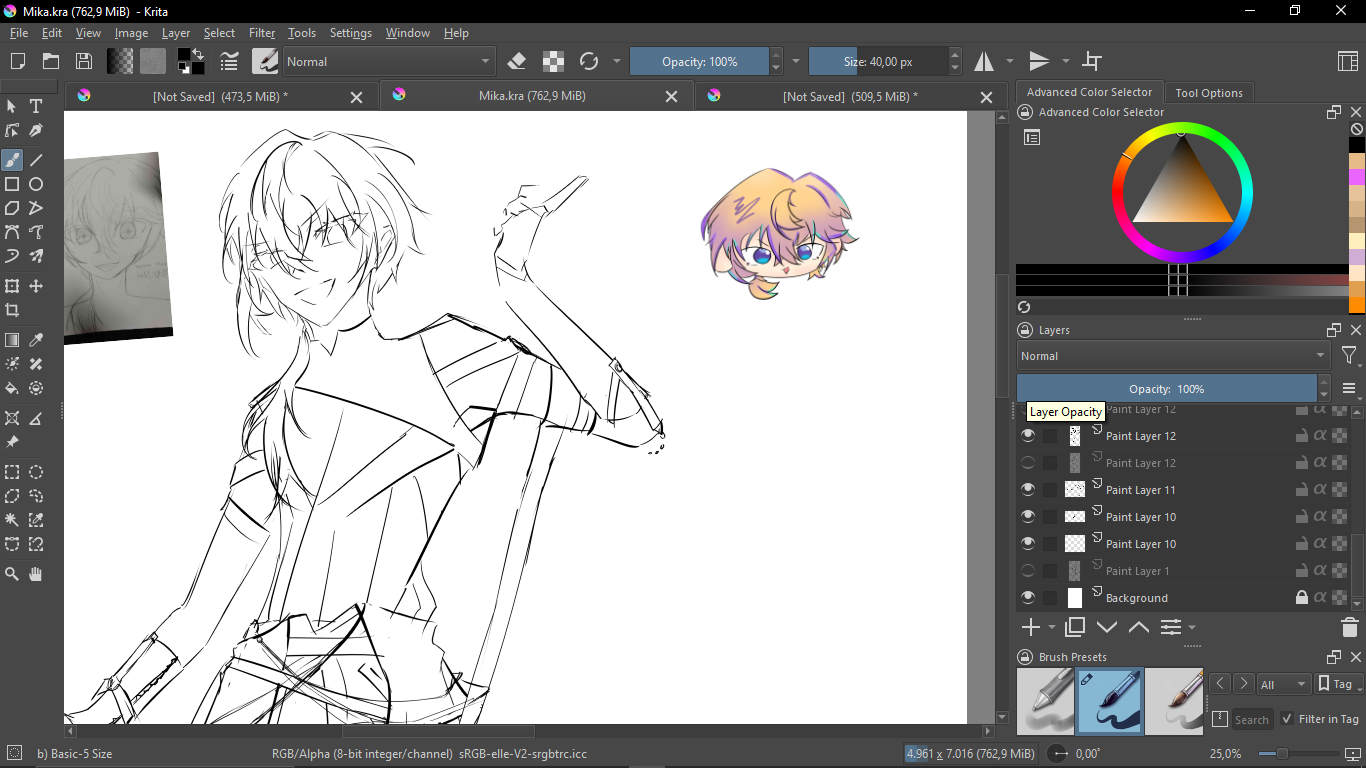Toggle visibility of Paint Layer 11
Viewport: 1366px width, 768px height.
click(1028, 490)
